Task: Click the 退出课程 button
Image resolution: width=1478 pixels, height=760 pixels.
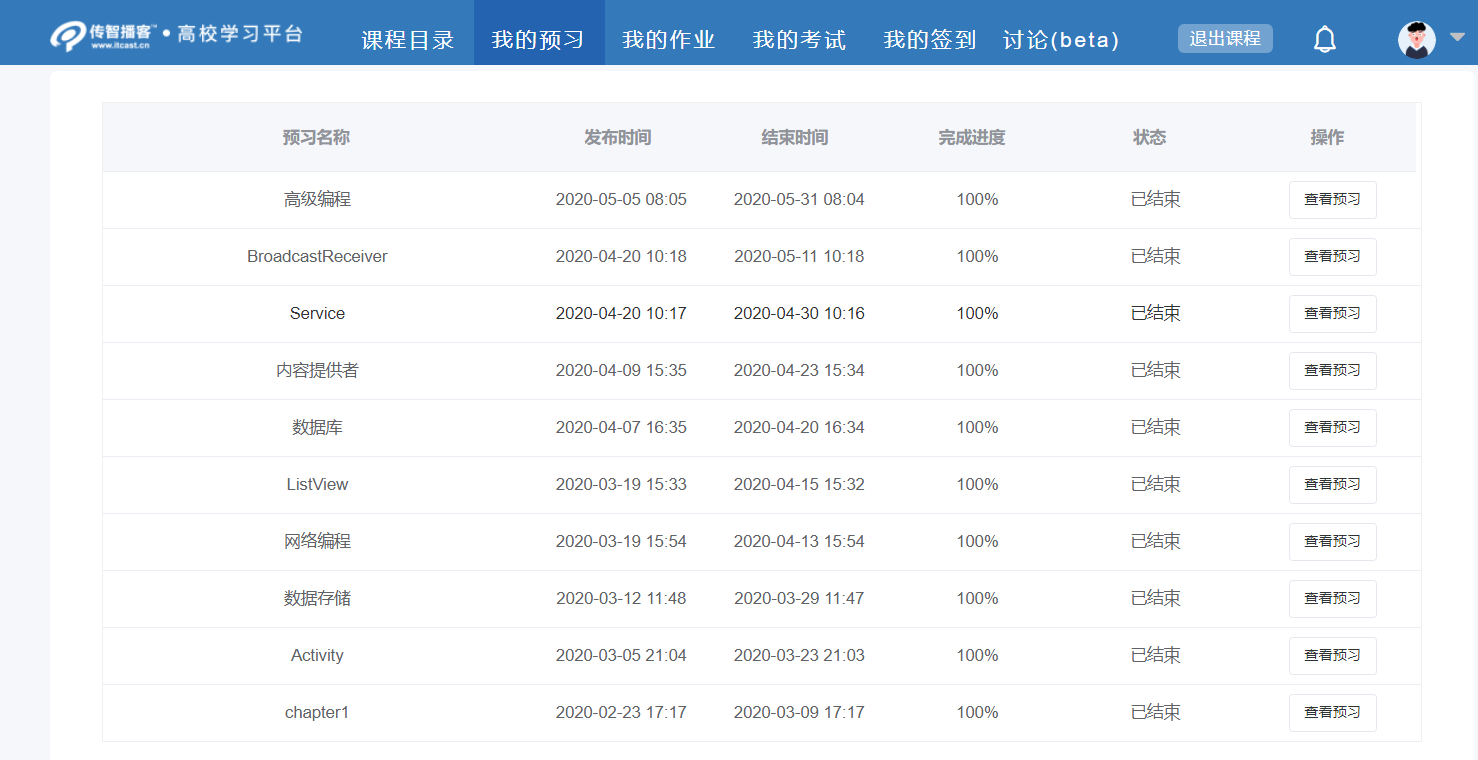Action: [1225, 38]
